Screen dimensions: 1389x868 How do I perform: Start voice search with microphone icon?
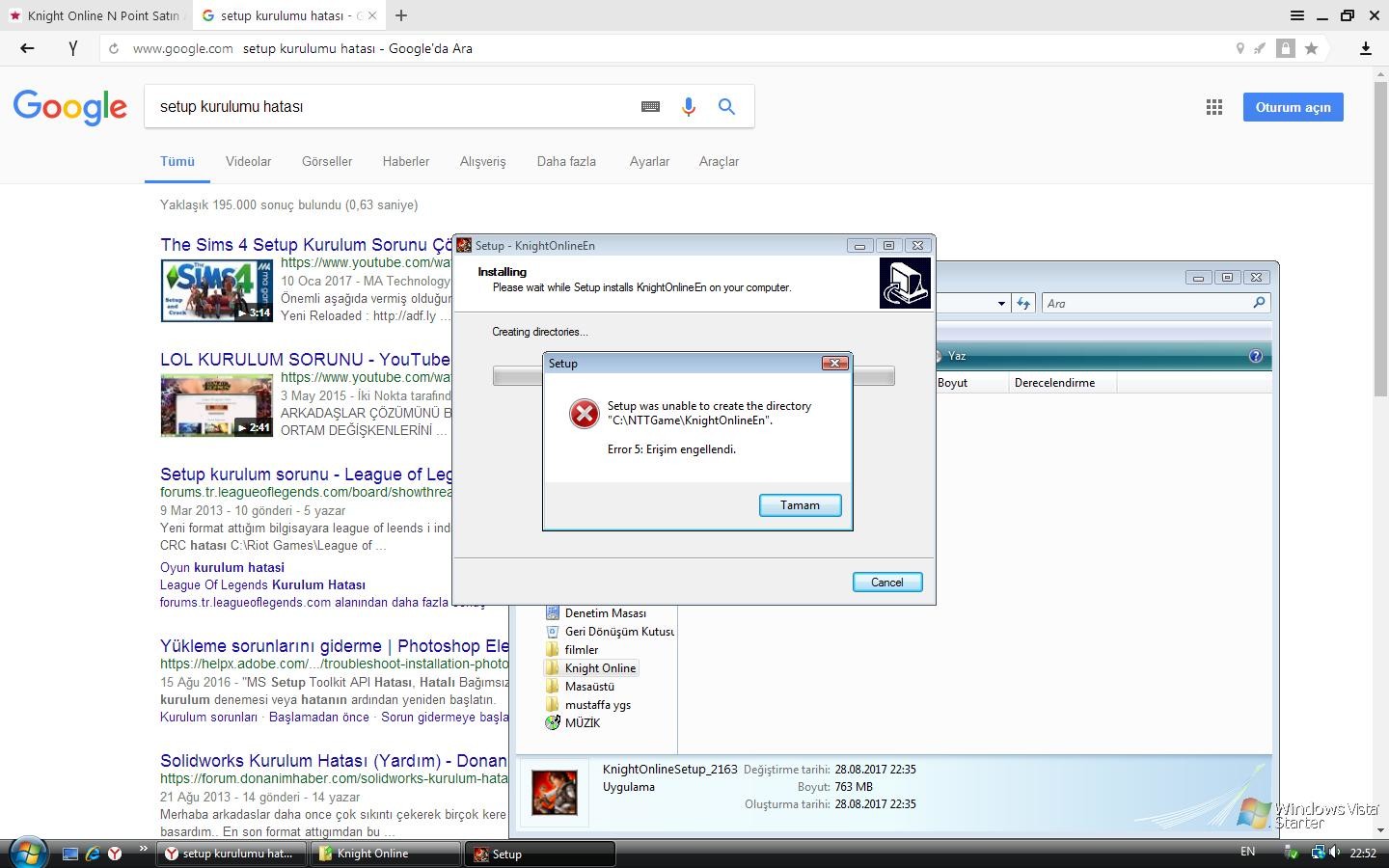click(x=689, y=107)
